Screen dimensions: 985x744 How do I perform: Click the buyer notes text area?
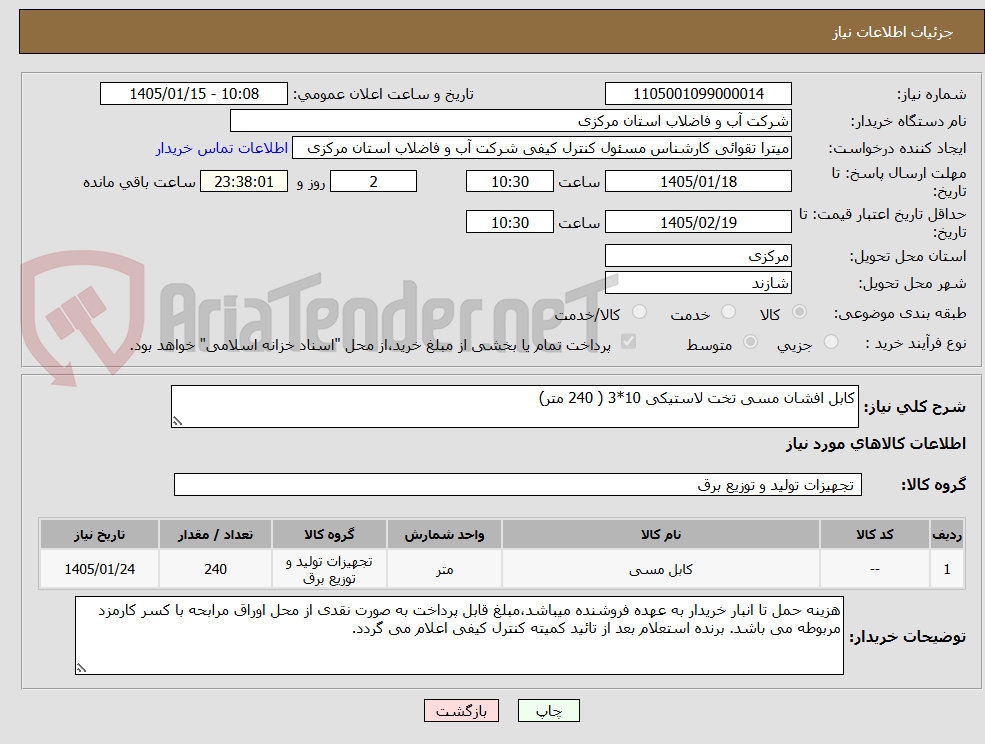[459, 636]
